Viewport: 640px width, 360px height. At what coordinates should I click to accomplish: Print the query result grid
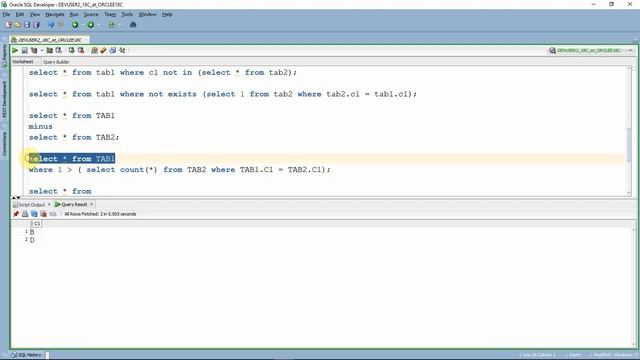click(x=25, y=214)
